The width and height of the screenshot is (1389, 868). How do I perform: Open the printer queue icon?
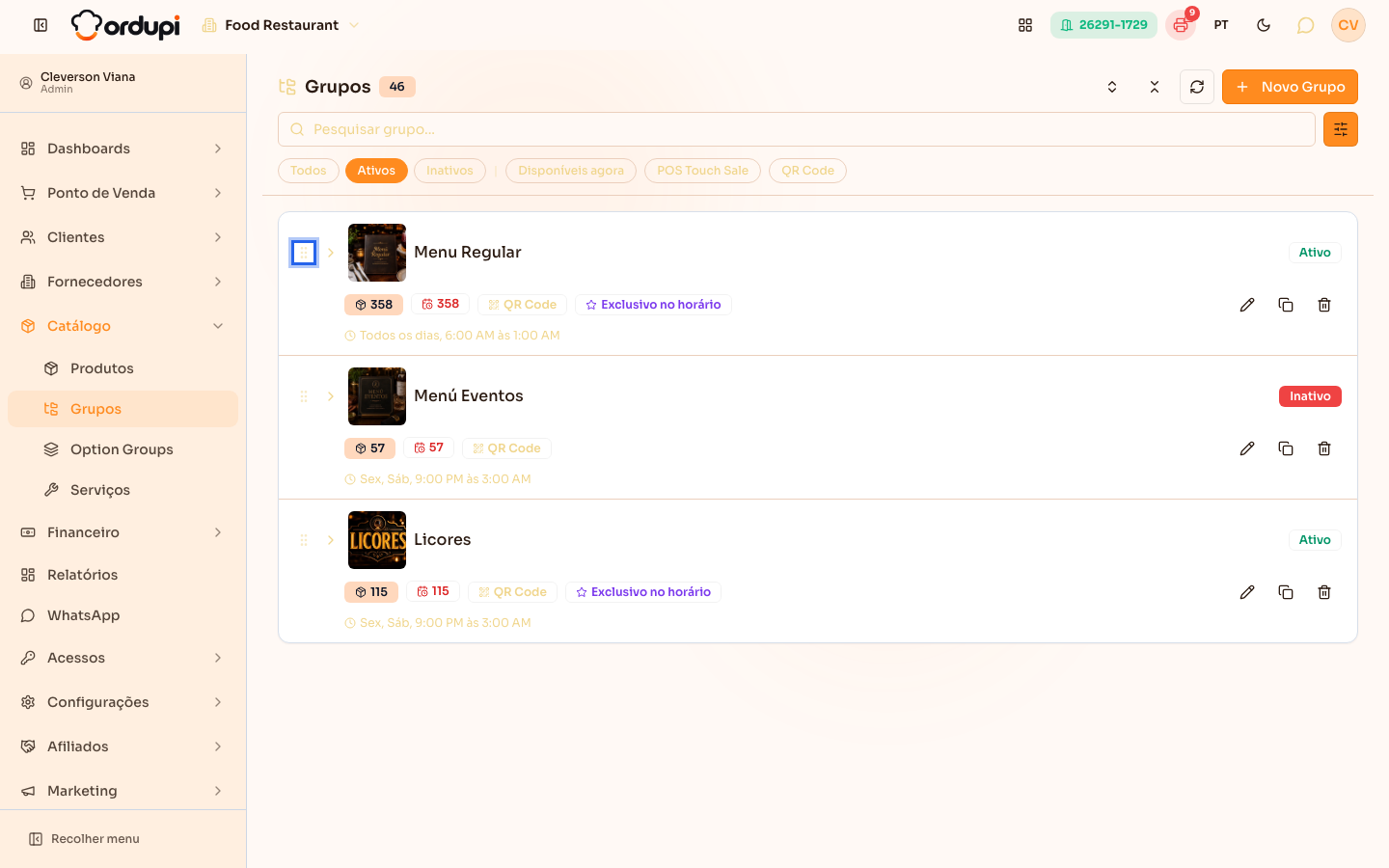coord(1181,25)
